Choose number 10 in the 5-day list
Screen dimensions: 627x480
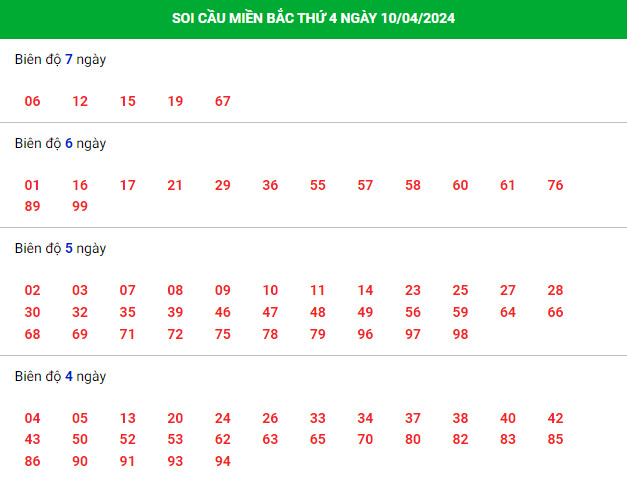(x=270, y=290)
